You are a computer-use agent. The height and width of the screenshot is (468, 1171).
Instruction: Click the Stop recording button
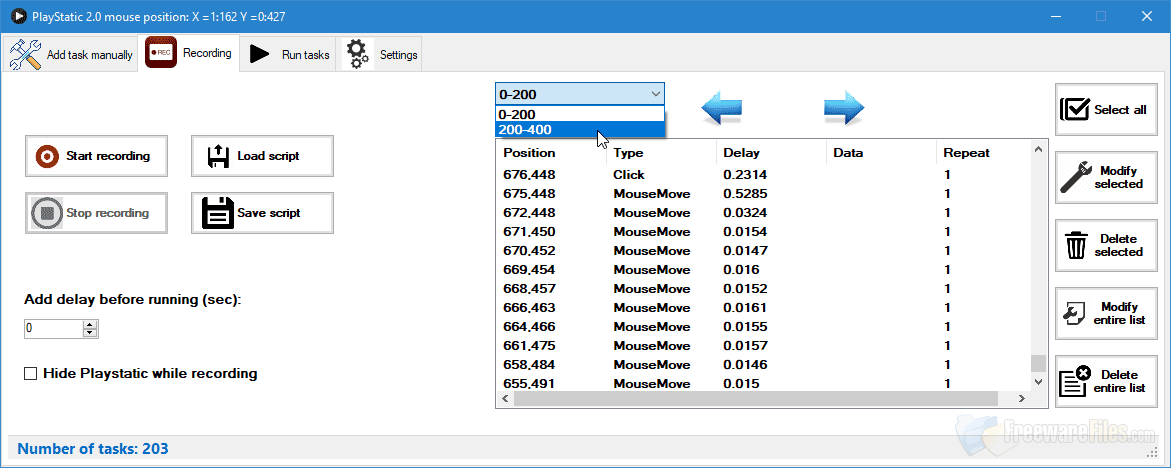[x=96, y=213]
